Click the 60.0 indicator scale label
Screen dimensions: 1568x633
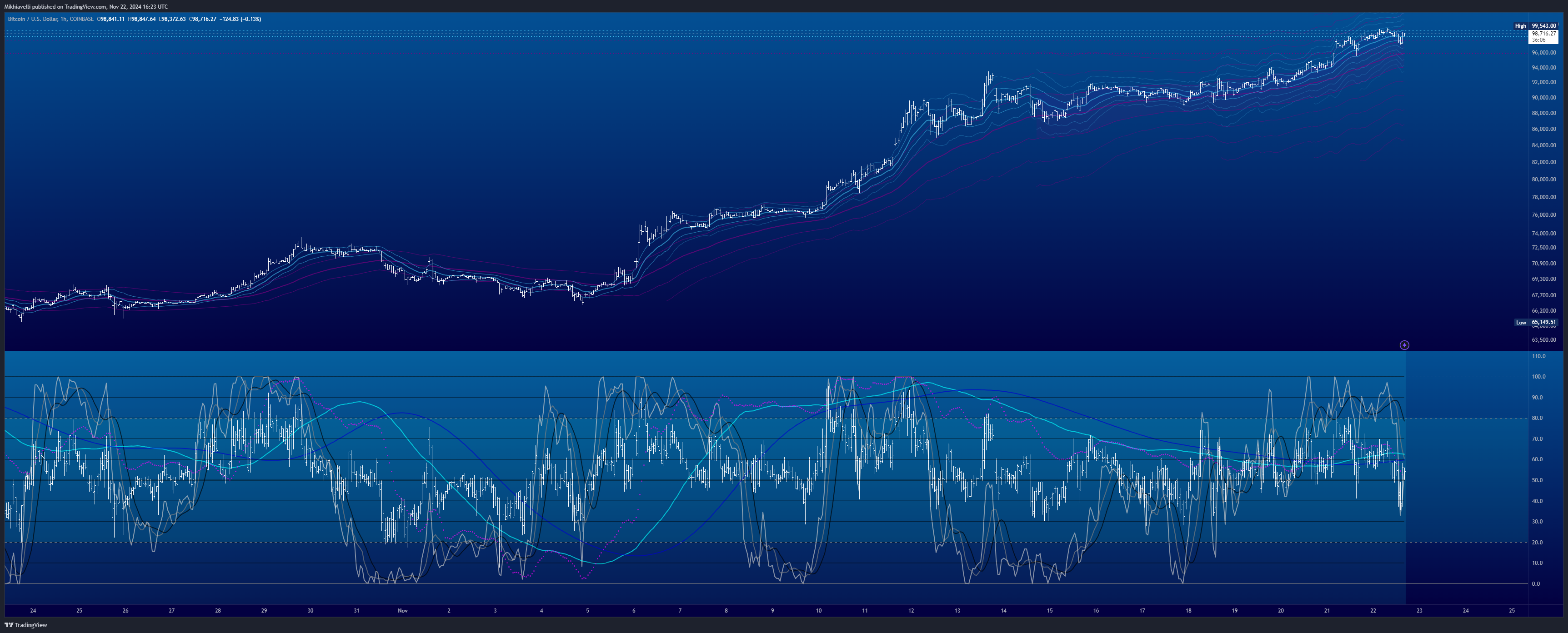pyautogui.click(x=1538, y=459)
